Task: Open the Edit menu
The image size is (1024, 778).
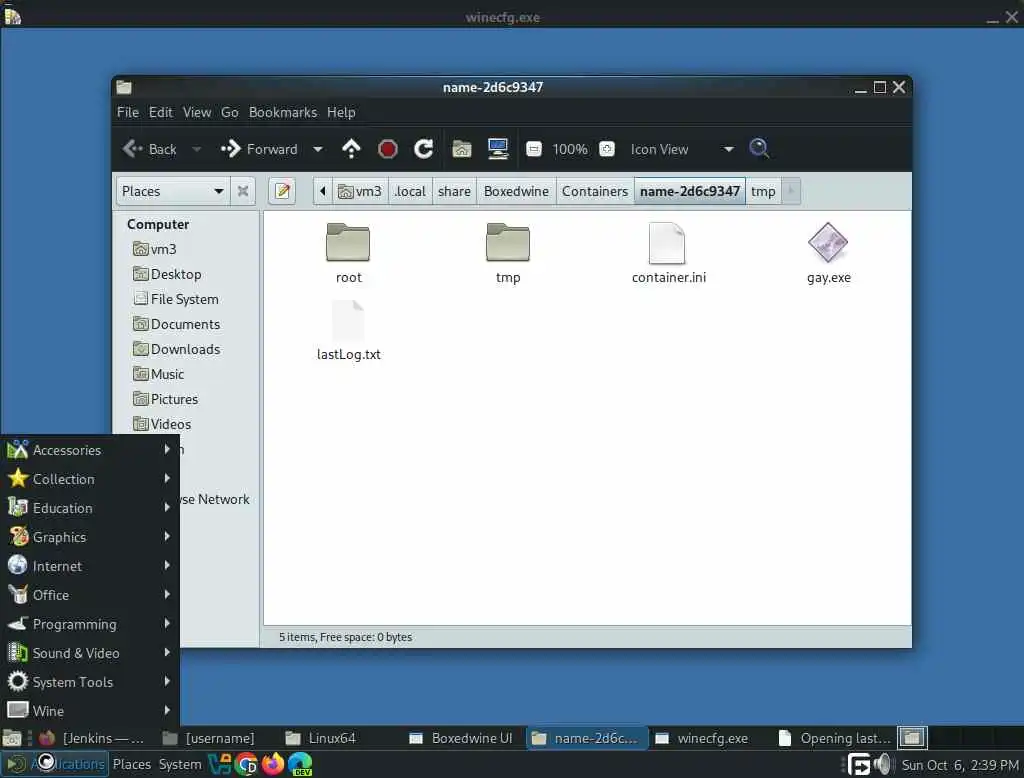Action: pos(161,112)
